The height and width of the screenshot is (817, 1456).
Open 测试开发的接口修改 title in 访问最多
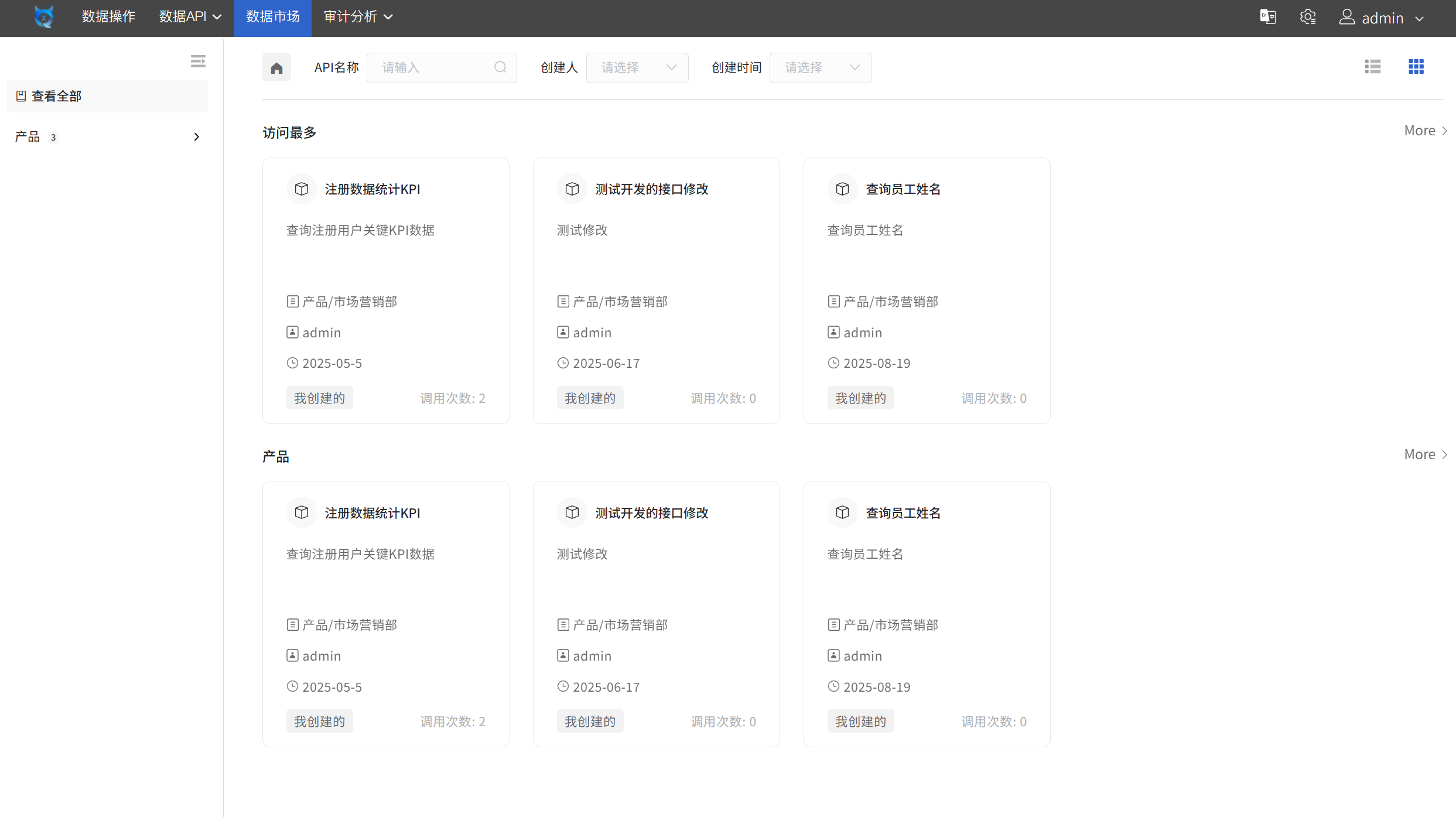pos(652,189)
